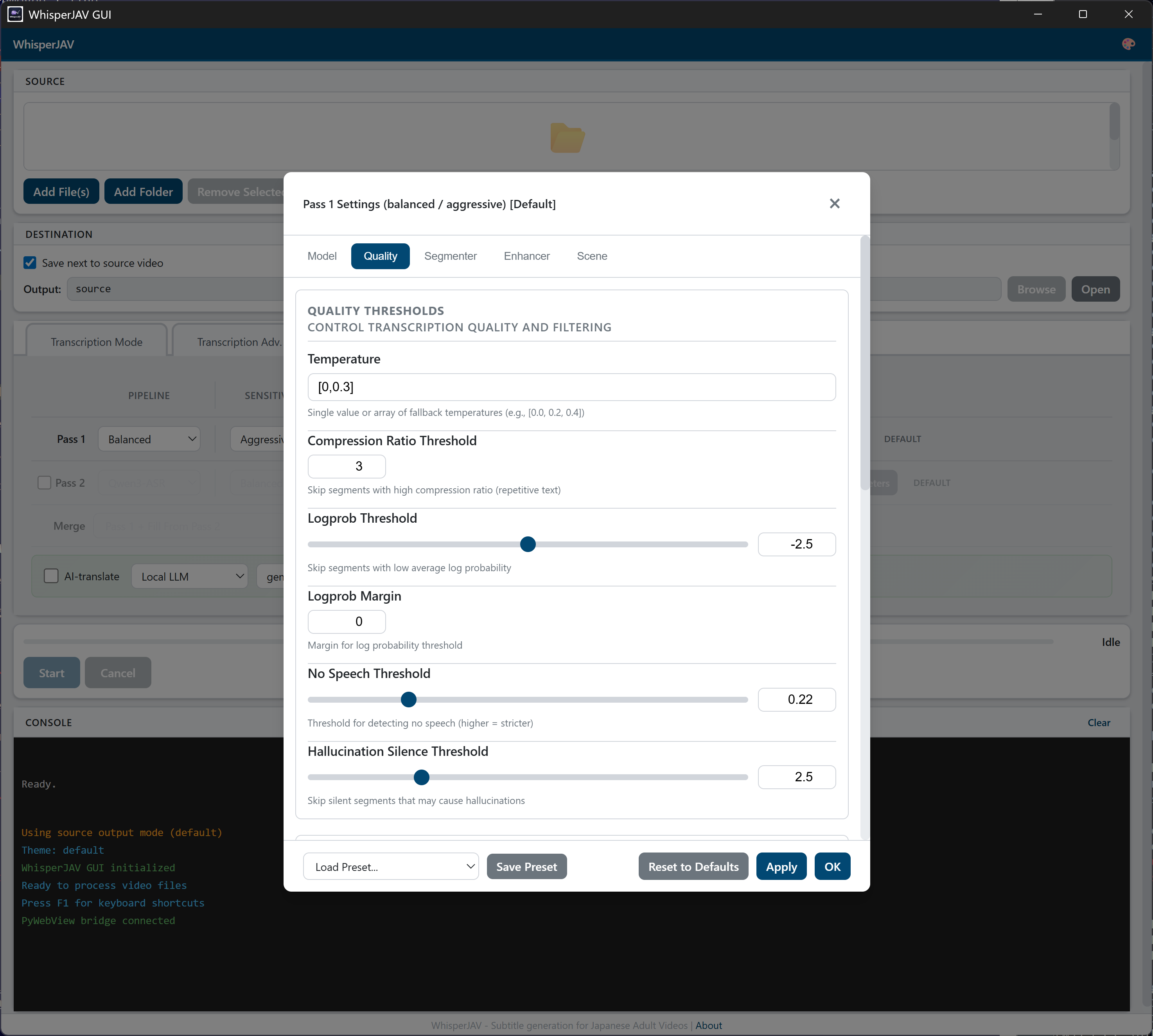This screenshot has width=1153, height=1036.
Task: Switch to the Model tab
Action: click(322, 256)
